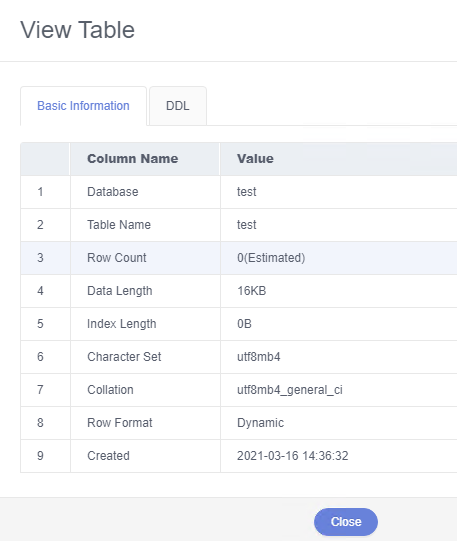Click the utf8mb4_general_ci value
457x541 pixels.
(290, 390)
